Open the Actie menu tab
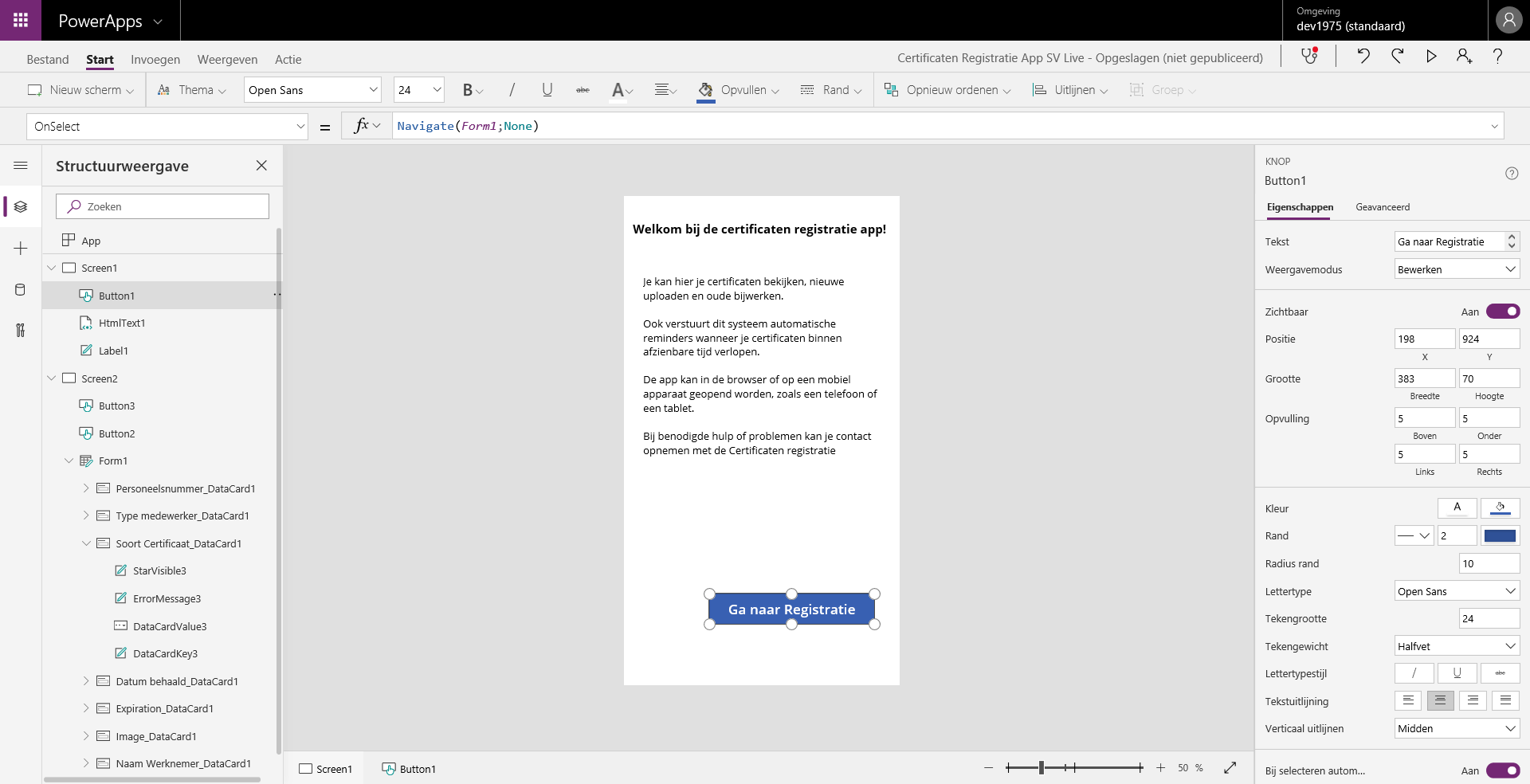 (288, 60)
